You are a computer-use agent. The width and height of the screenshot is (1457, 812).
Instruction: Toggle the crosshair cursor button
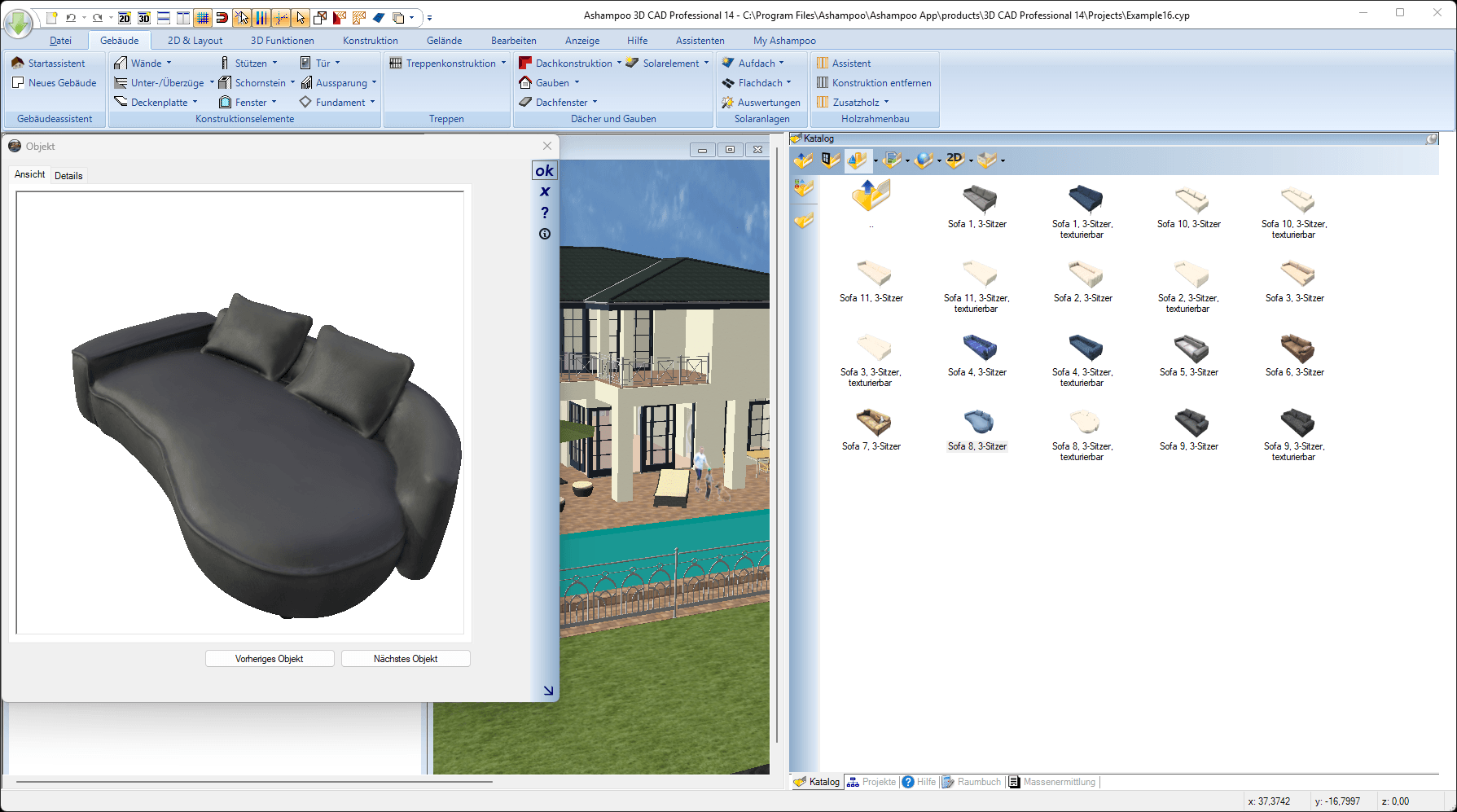[x=281, y=17]
